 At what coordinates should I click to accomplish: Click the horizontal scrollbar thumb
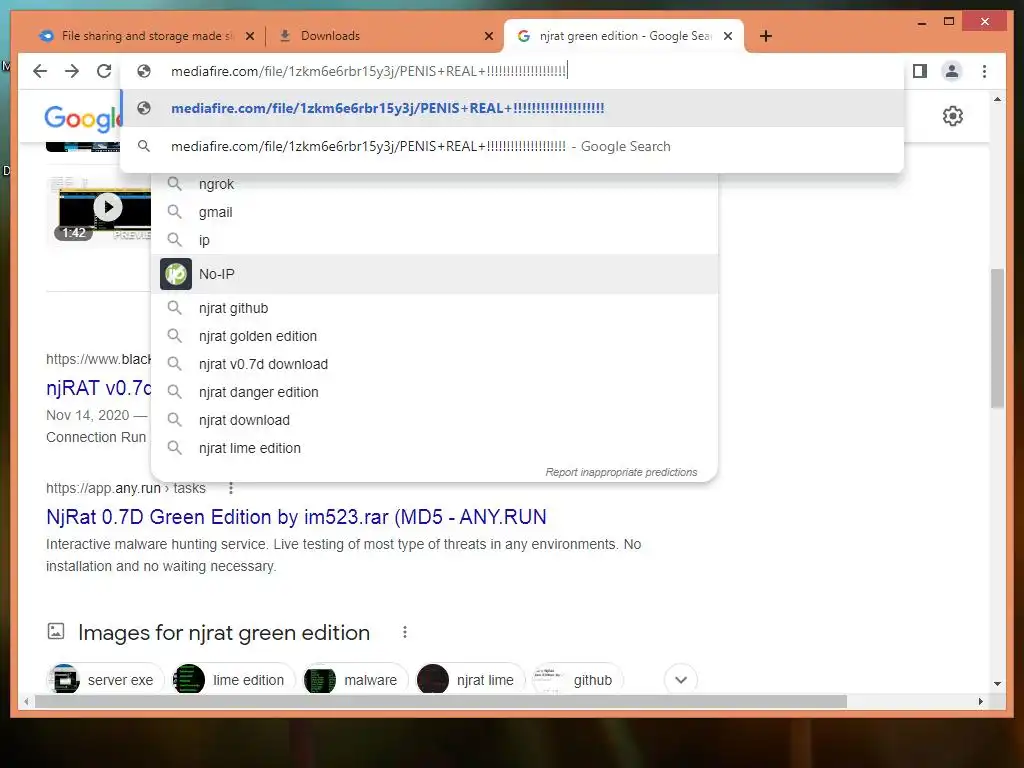(441, 701)
